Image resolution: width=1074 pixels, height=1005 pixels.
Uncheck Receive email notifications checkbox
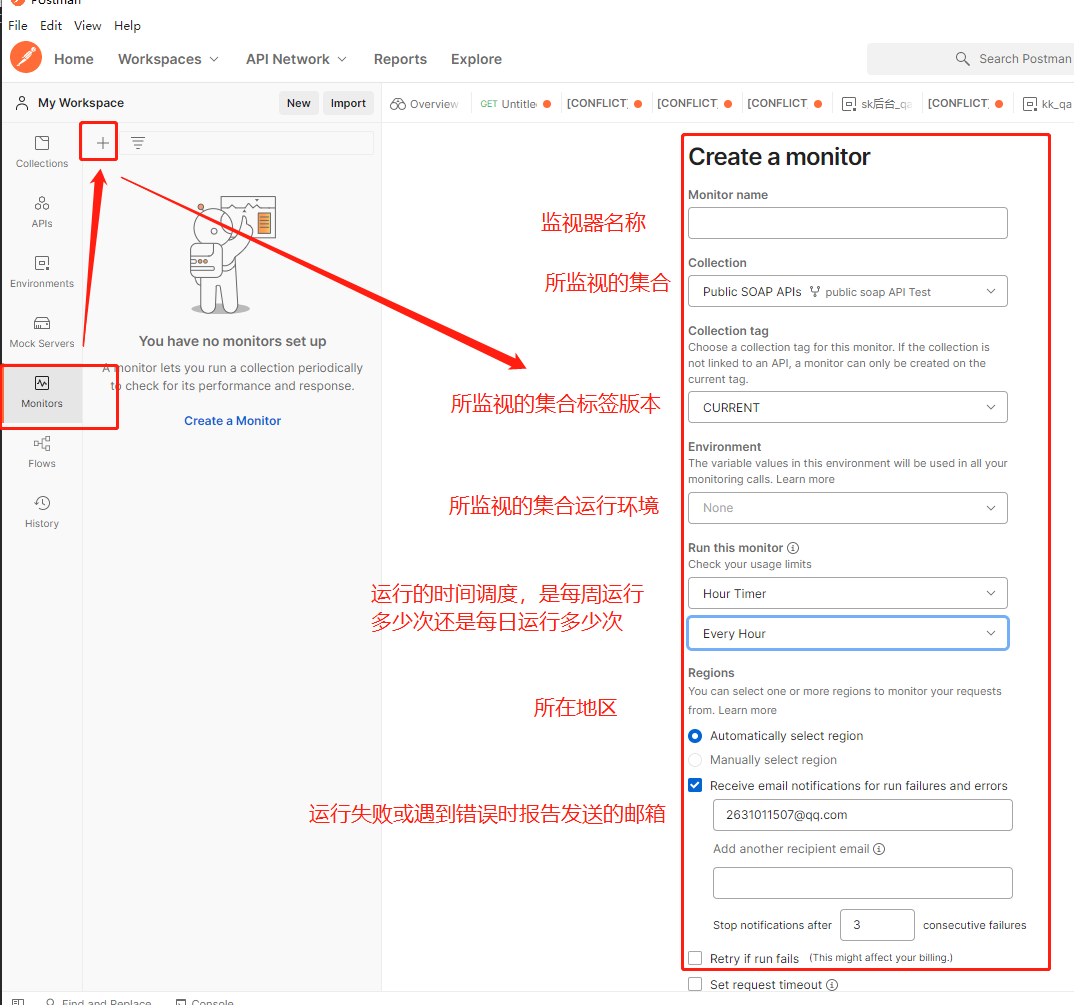tap(695, 785)
